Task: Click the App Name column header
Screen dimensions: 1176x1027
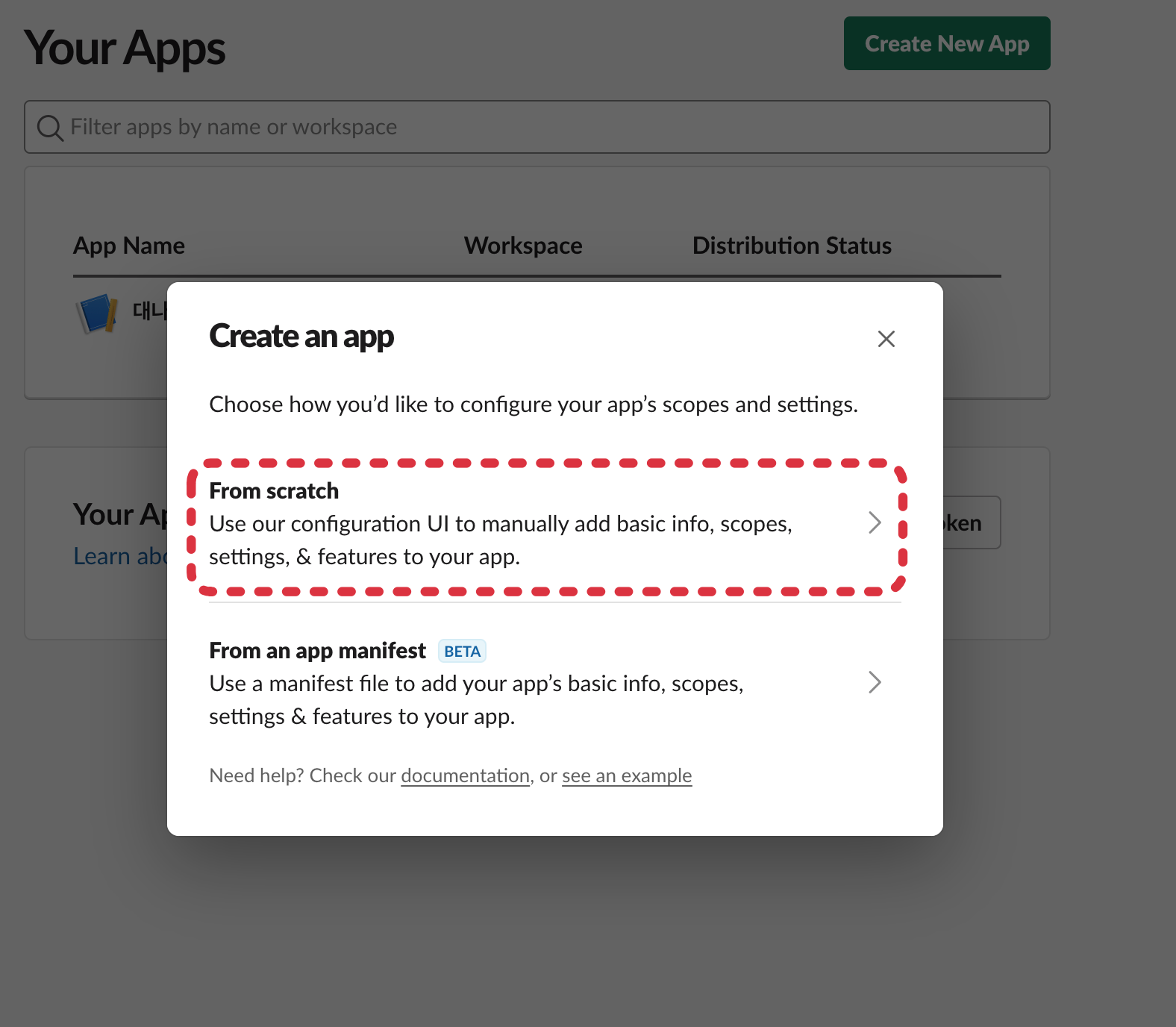Action: [x=129, y=246]
